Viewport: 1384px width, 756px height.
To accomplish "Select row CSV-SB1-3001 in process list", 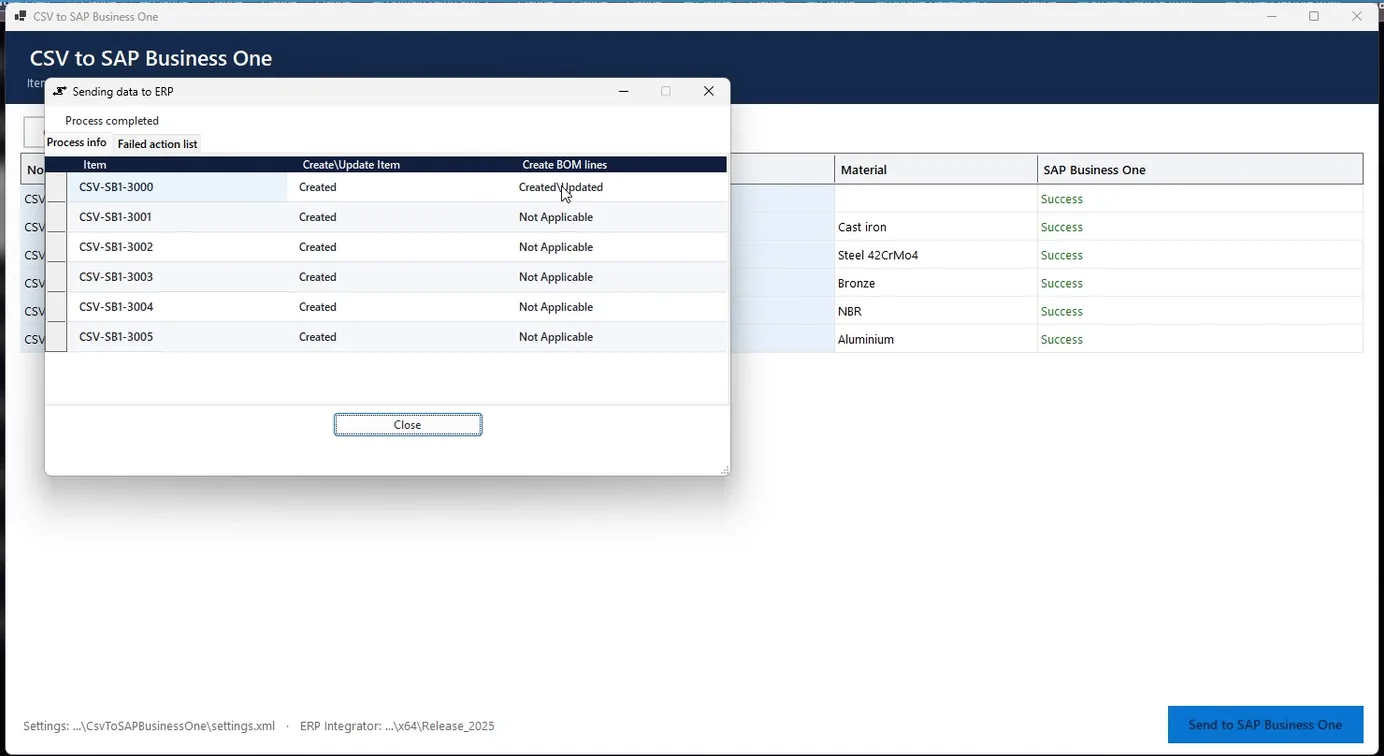I will click(386, 217).
